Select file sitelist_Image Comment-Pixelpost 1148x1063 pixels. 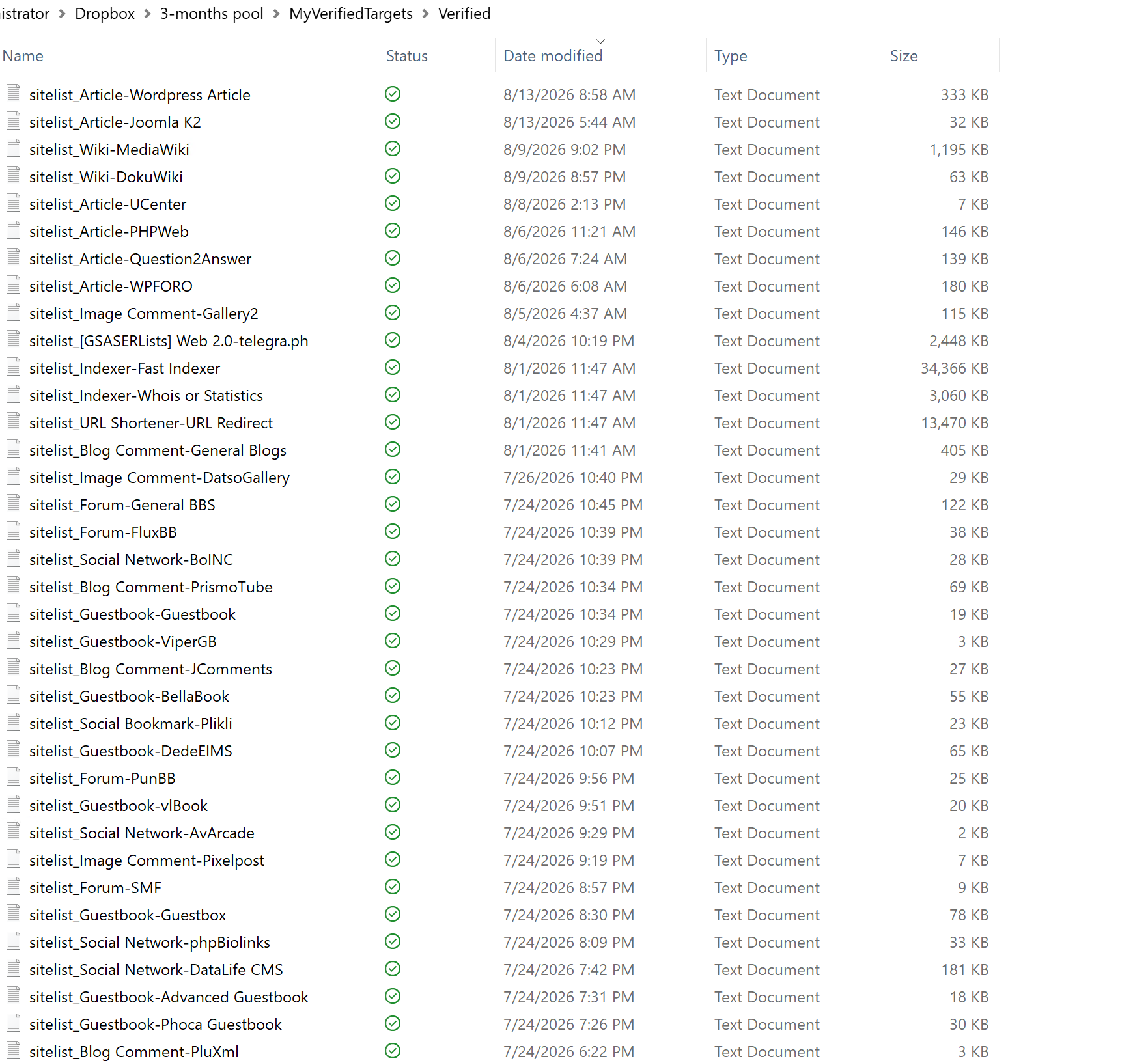(x=147, y=860)
